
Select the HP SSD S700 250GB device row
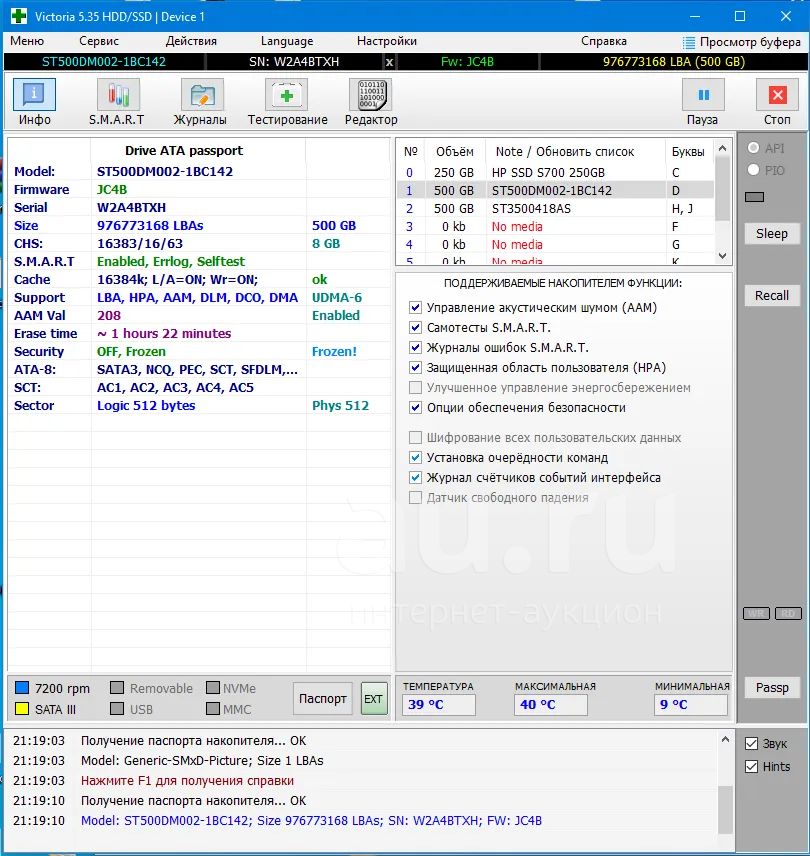556,173
